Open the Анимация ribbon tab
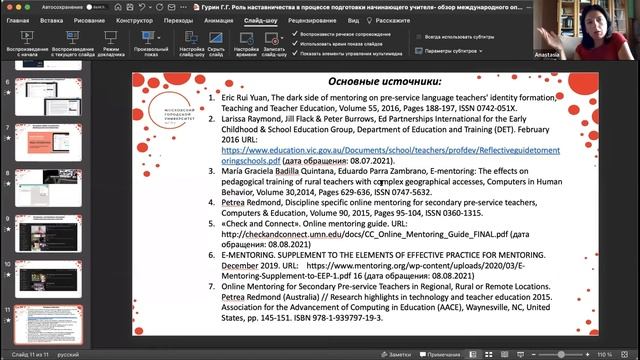640x360 pixels. coord(219,20)
